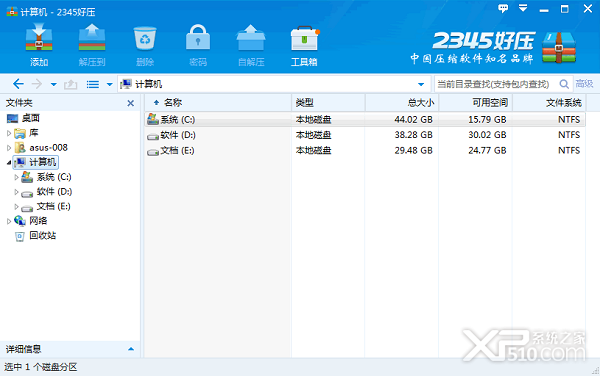Click the 44.02 GB total size cell
600x376 pixels.
(x=413, y=120)
